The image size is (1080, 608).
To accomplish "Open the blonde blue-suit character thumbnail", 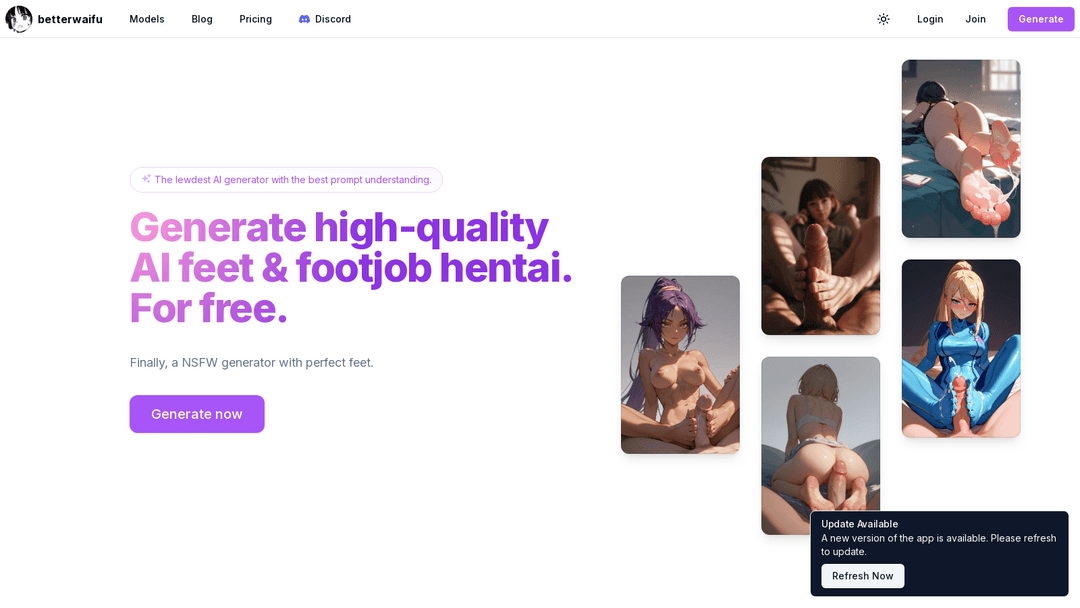I will click(x=961, y=348).
